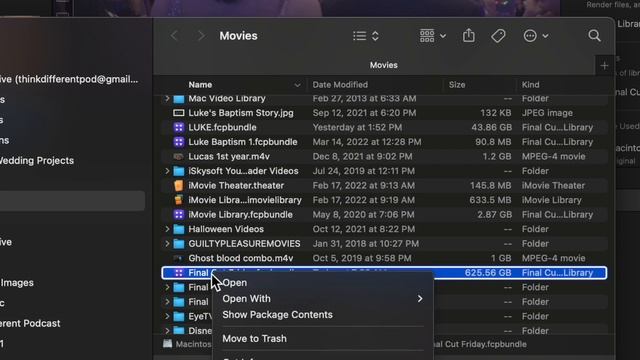This screenshot has width=640, height=360.
Task: Open the Open With submenu
Action: [x=322, y=299]
